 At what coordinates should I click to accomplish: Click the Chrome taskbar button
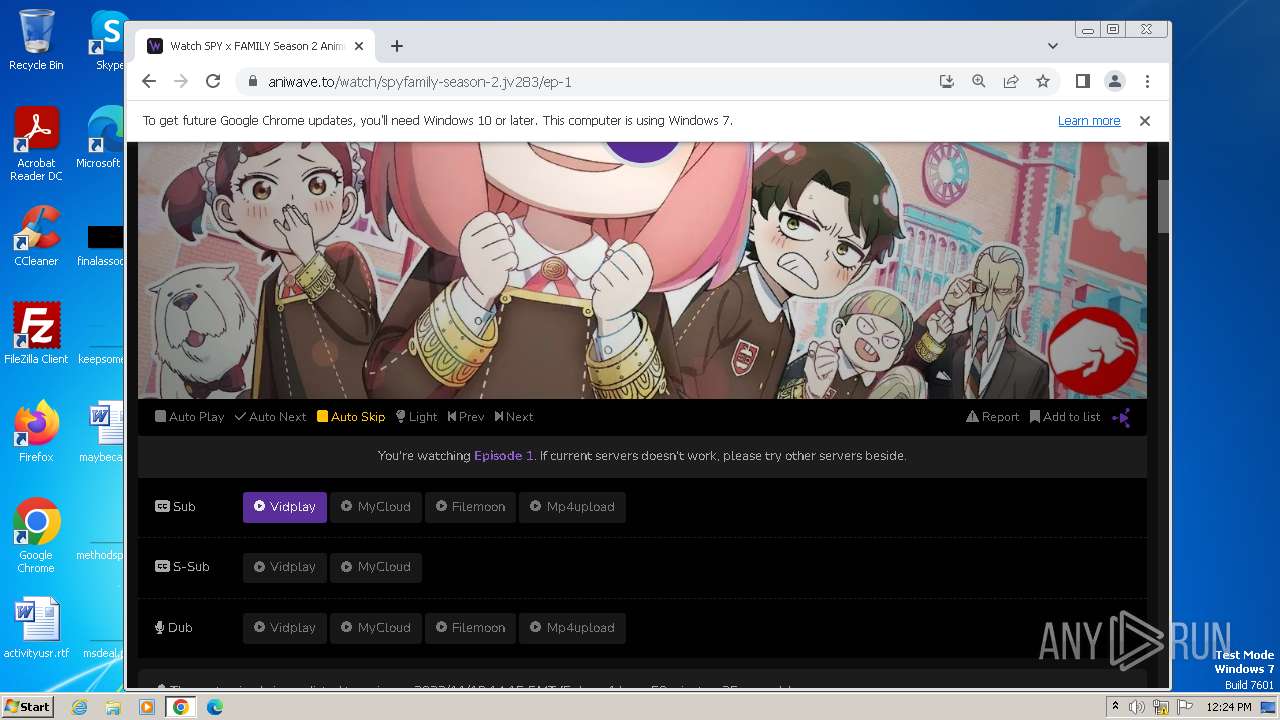[180, 707]
